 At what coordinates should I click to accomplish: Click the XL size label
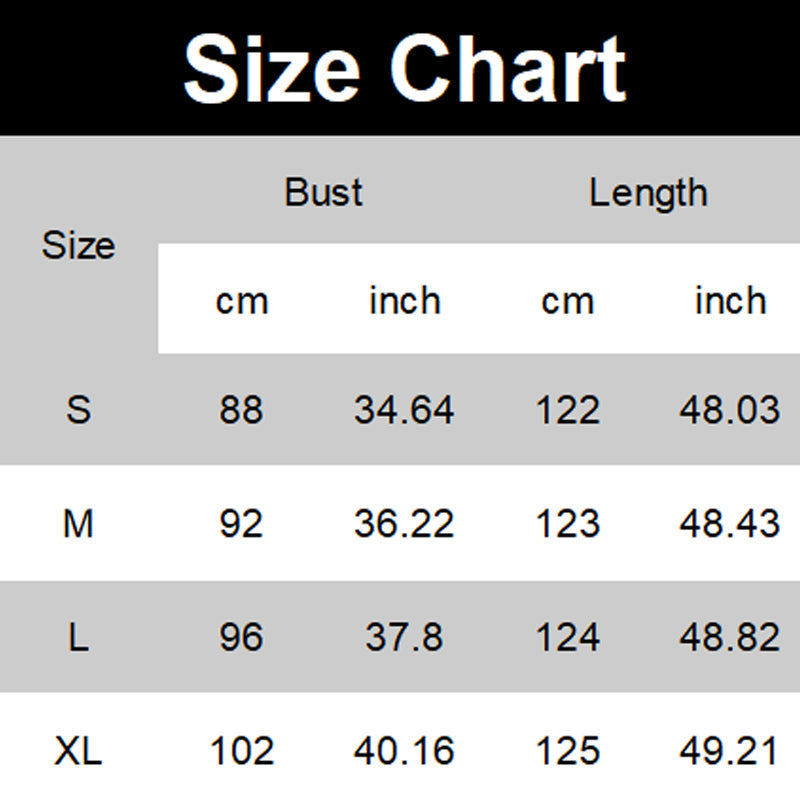click(78, 750)
